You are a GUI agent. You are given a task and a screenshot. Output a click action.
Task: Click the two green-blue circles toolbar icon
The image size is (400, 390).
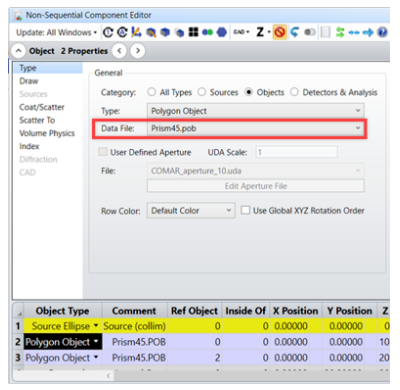(207, 32)
